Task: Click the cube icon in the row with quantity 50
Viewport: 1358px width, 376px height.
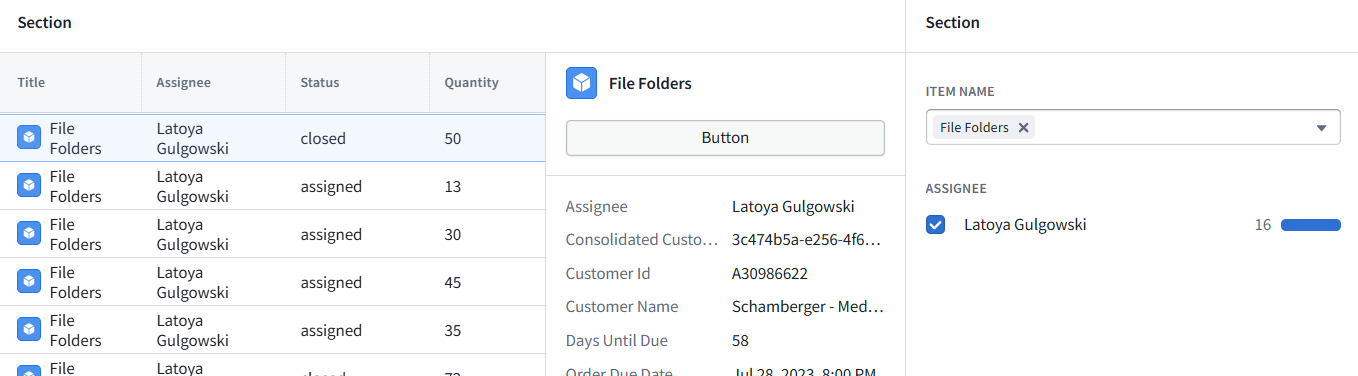Action: [x=29, y=138]
